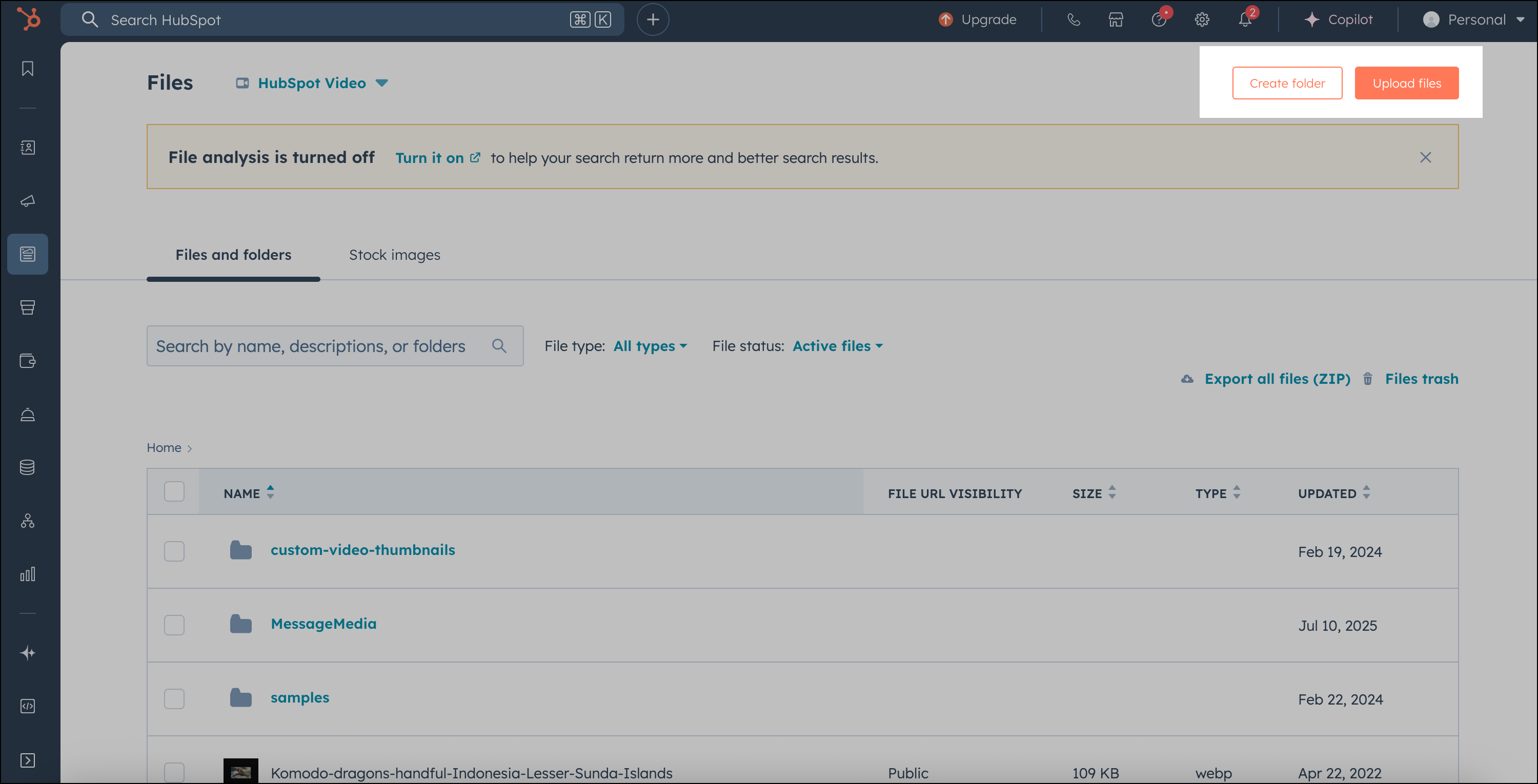Toggle the select-all checkbox in table header
1538x784 pixels.
coord(174,491)
